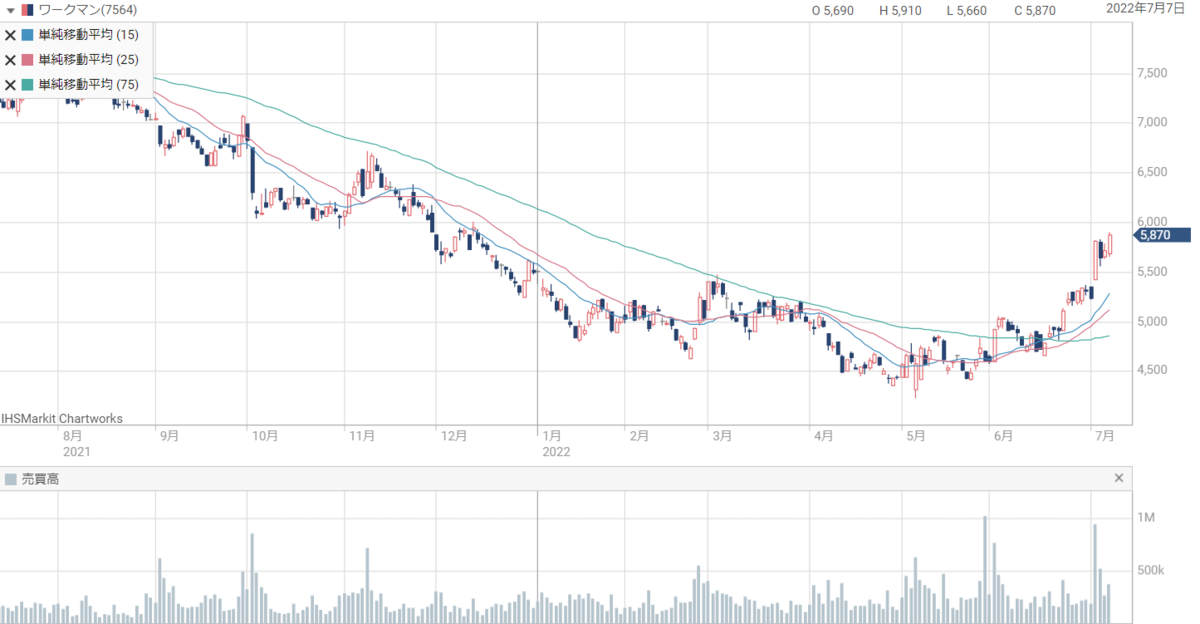The height and width of the screenshot is (624, 1200).
Task: Click the 8月 time axis label
Action: click(72, 436)
